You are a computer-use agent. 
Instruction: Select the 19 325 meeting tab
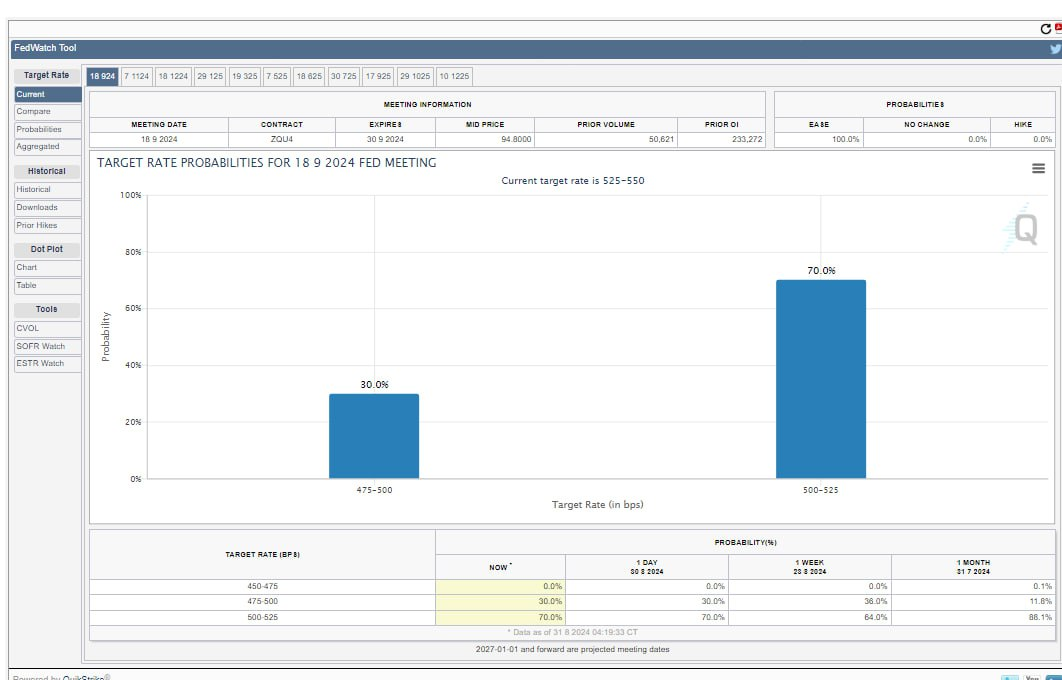245,77
